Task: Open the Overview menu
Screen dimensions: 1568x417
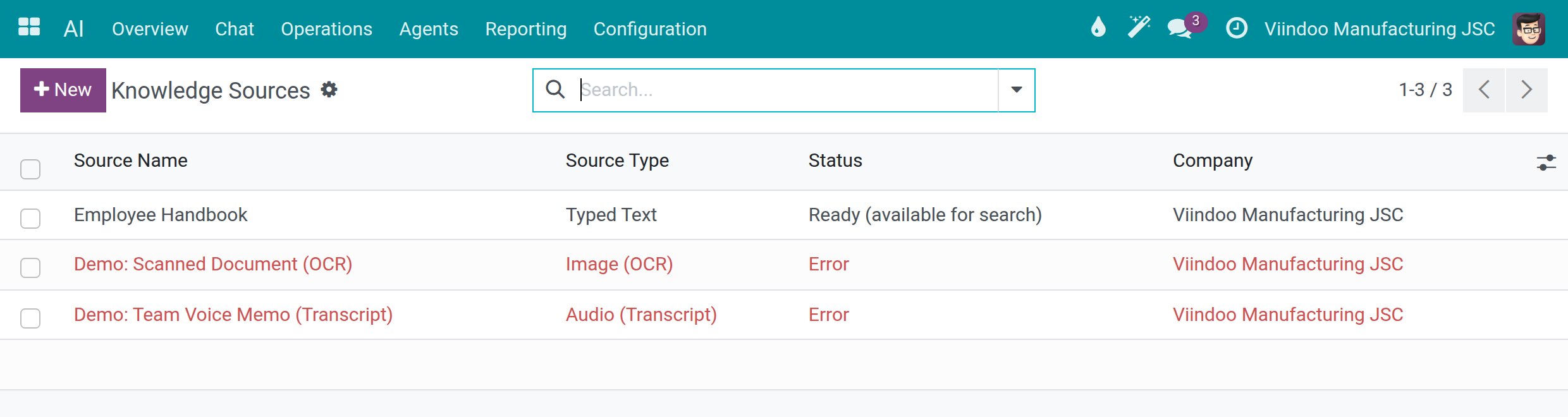Action: (x=150, y=29)
